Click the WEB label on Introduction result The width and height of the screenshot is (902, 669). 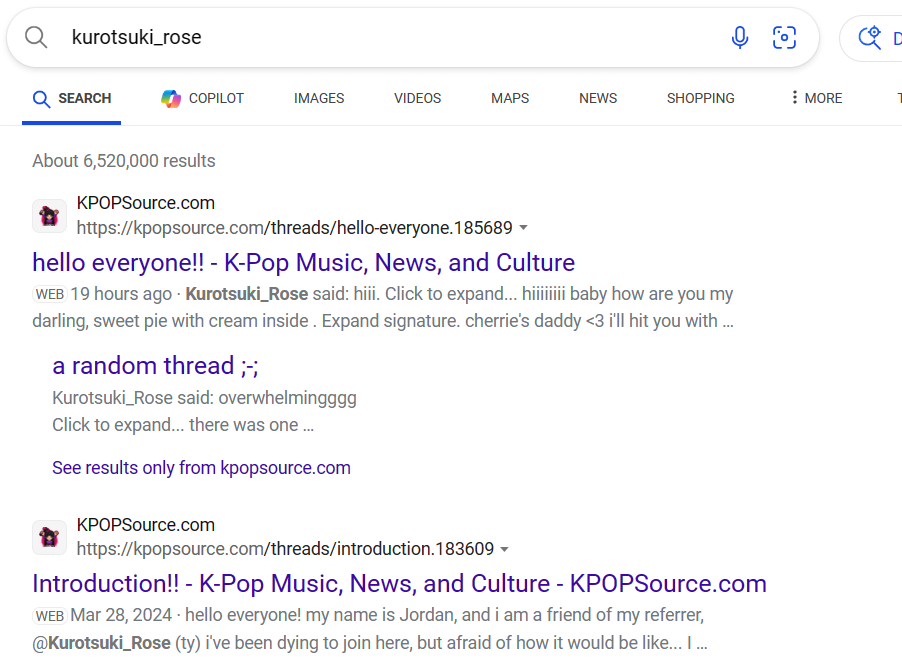[x=50, y=616]
